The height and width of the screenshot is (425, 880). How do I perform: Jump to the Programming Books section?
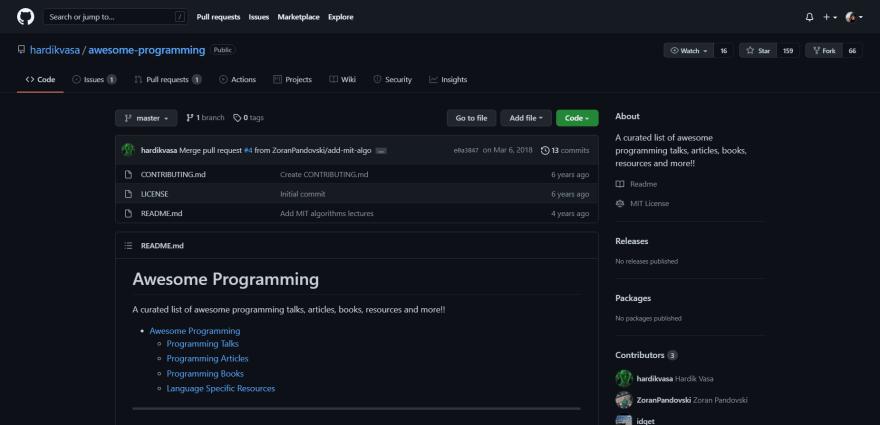point(205,373)
